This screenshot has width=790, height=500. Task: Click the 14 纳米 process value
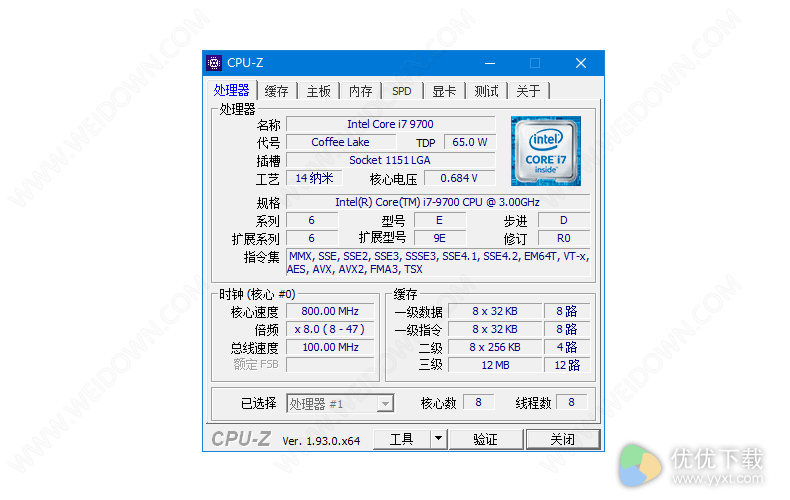coord(314,178)
